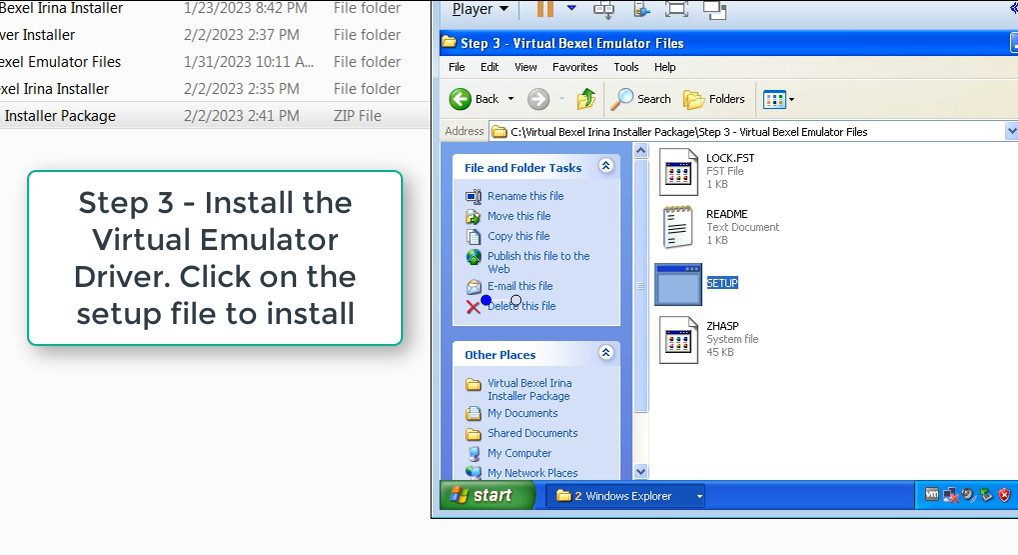The width and height of the screenshot is (1018, 555).
Task: Open the Back history dropdown arrow
Action: pyautogui.click(x=511, y=99)
